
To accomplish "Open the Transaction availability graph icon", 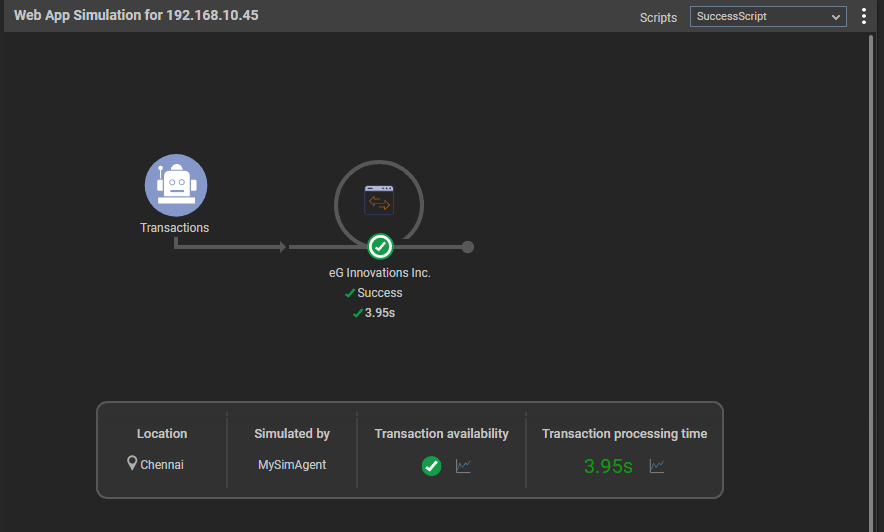I will pyautogui.click(x=463, y=466).
